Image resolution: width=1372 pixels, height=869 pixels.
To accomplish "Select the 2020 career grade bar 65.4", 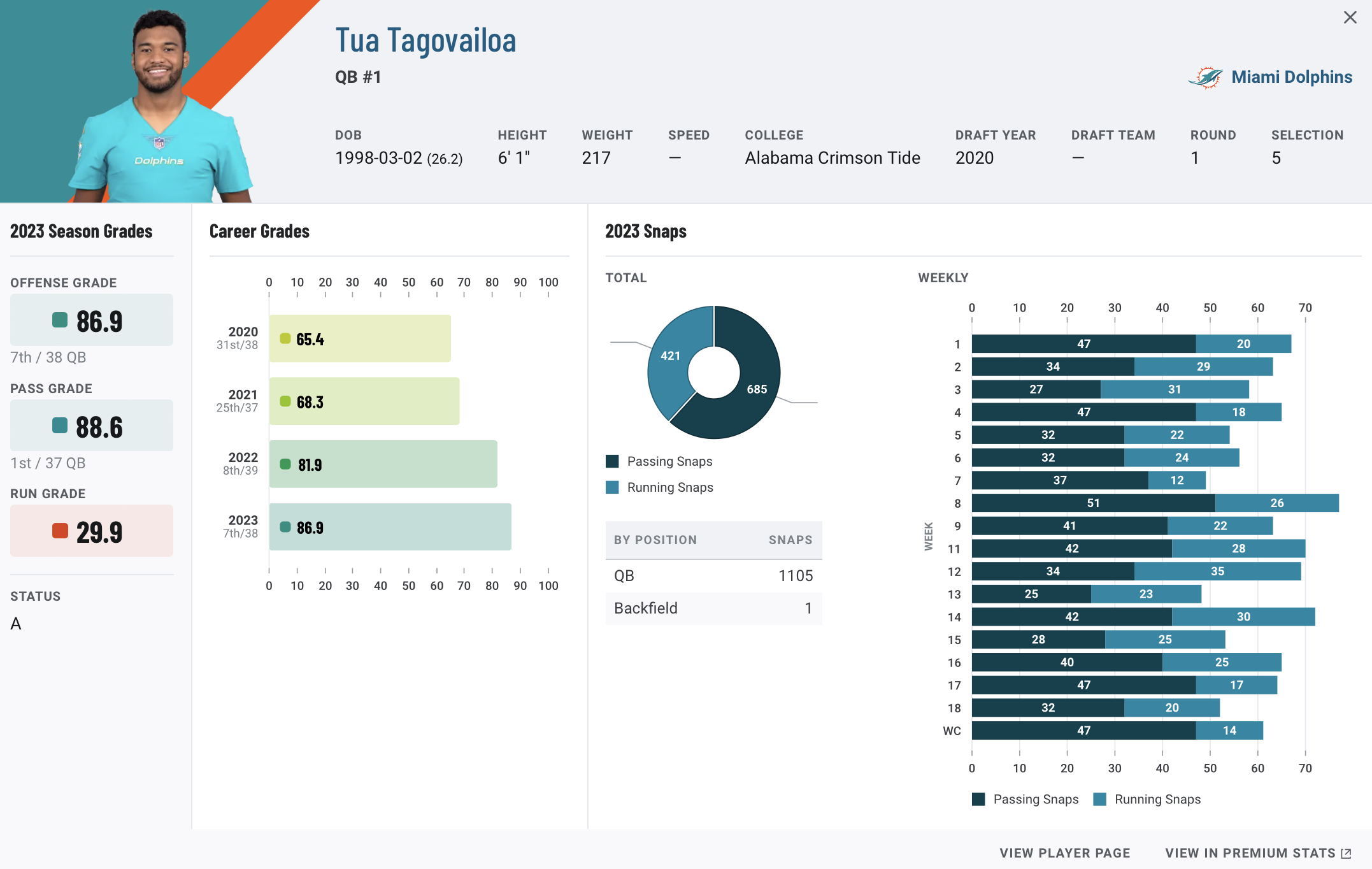I will pos(360,338).
